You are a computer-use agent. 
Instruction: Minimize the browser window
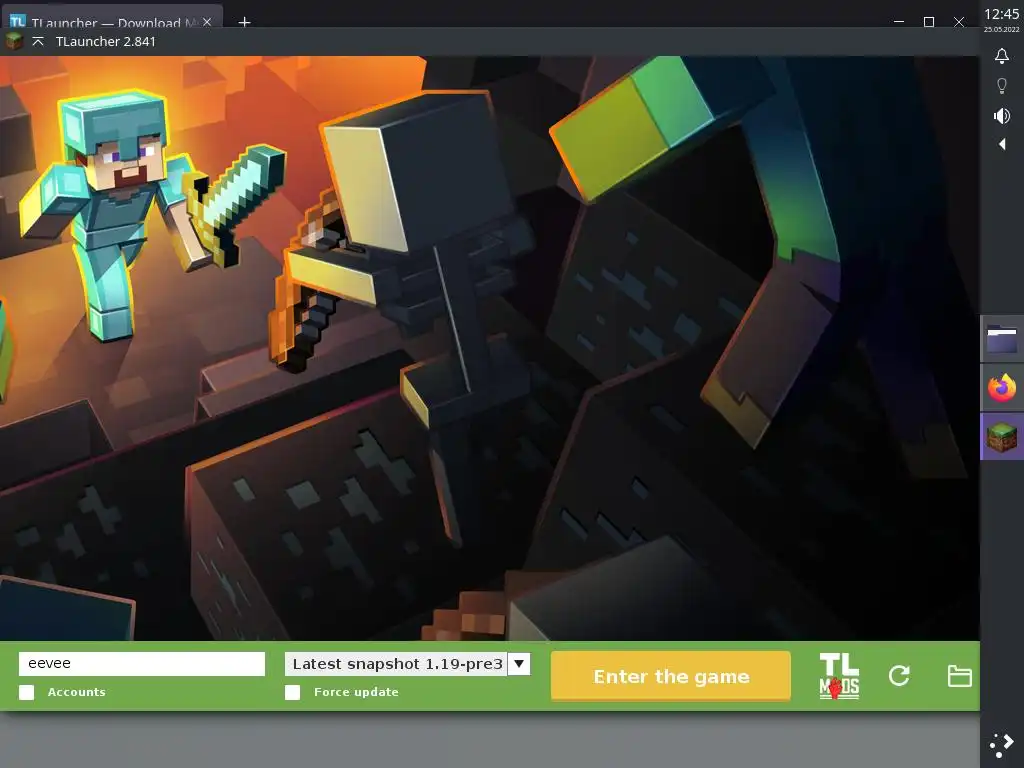pos(899,22)
